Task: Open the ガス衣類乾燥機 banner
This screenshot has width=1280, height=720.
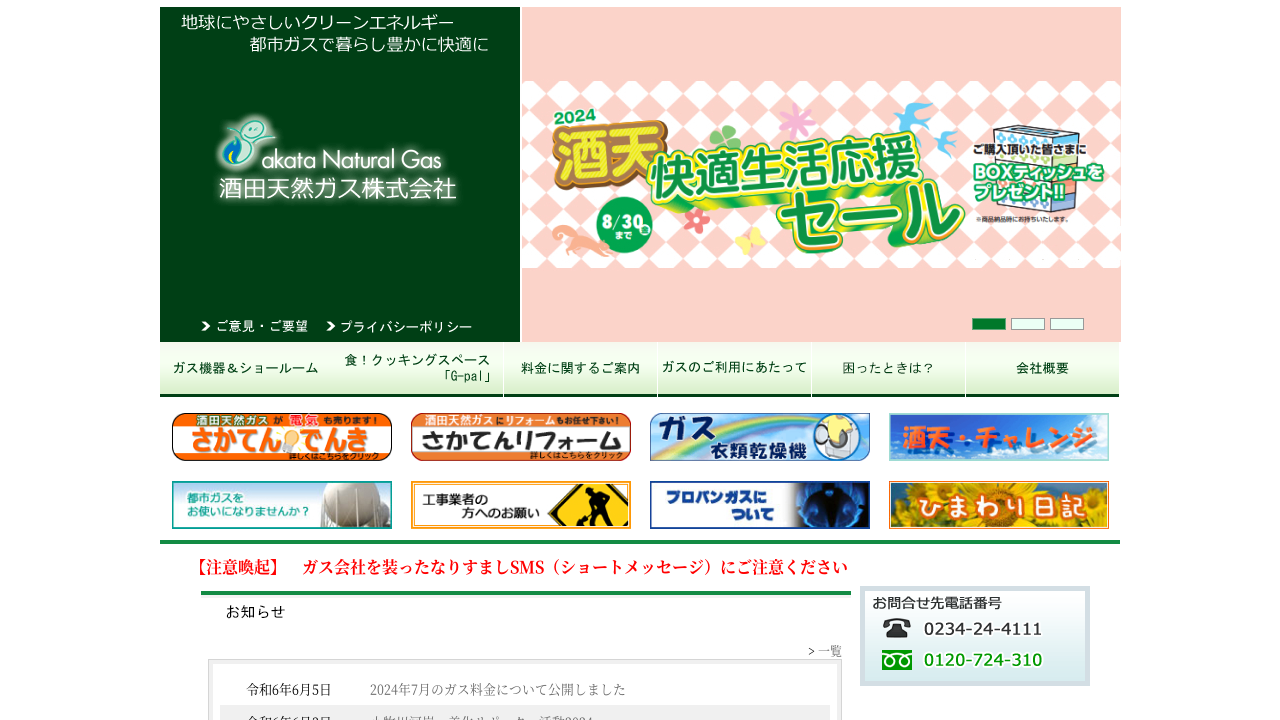Action: pos(760,437)
